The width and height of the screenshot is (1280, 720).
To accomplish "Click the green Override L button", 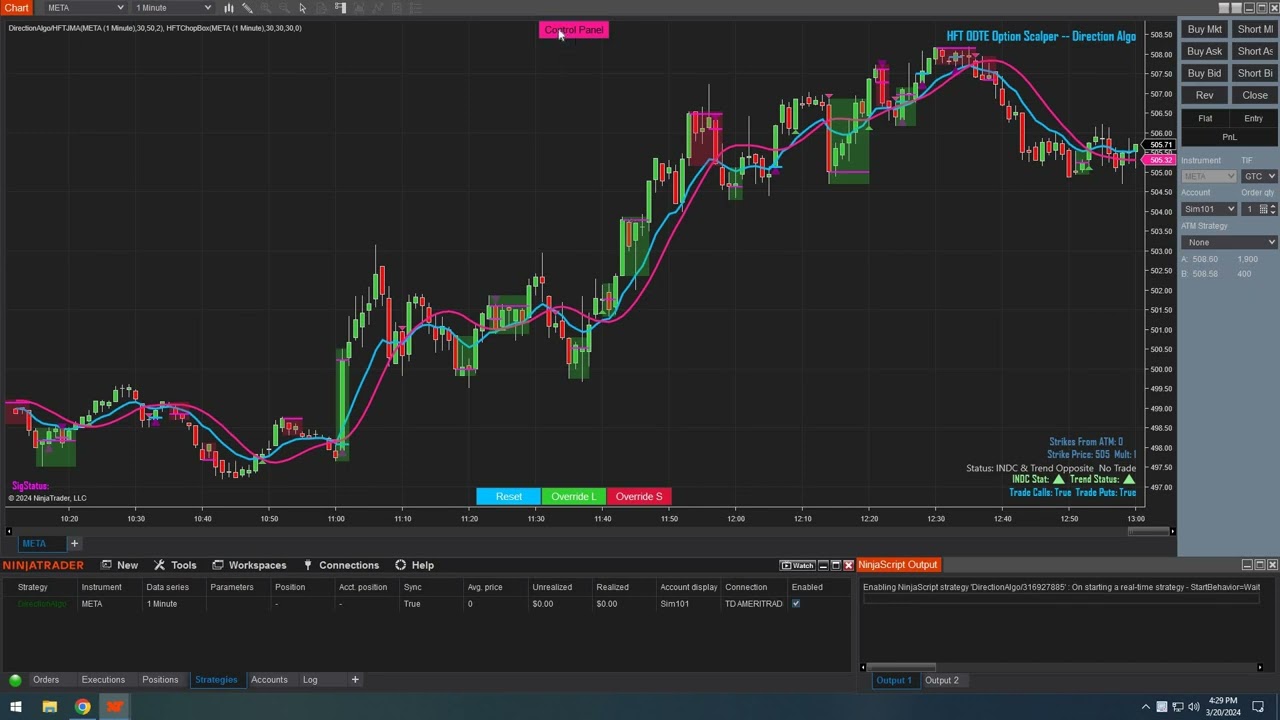I will (573, 496).
